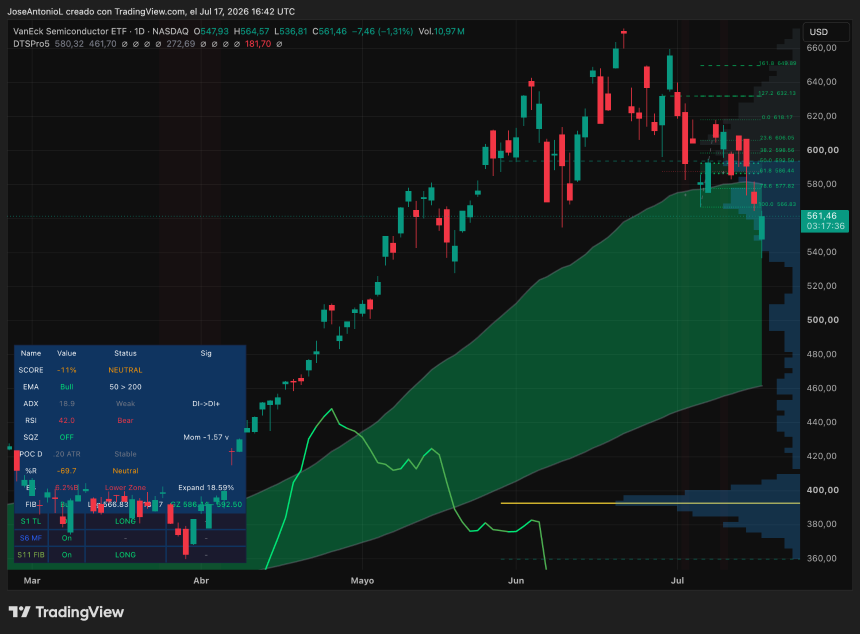Click the ADX row name cell

[x=31, y=404]
